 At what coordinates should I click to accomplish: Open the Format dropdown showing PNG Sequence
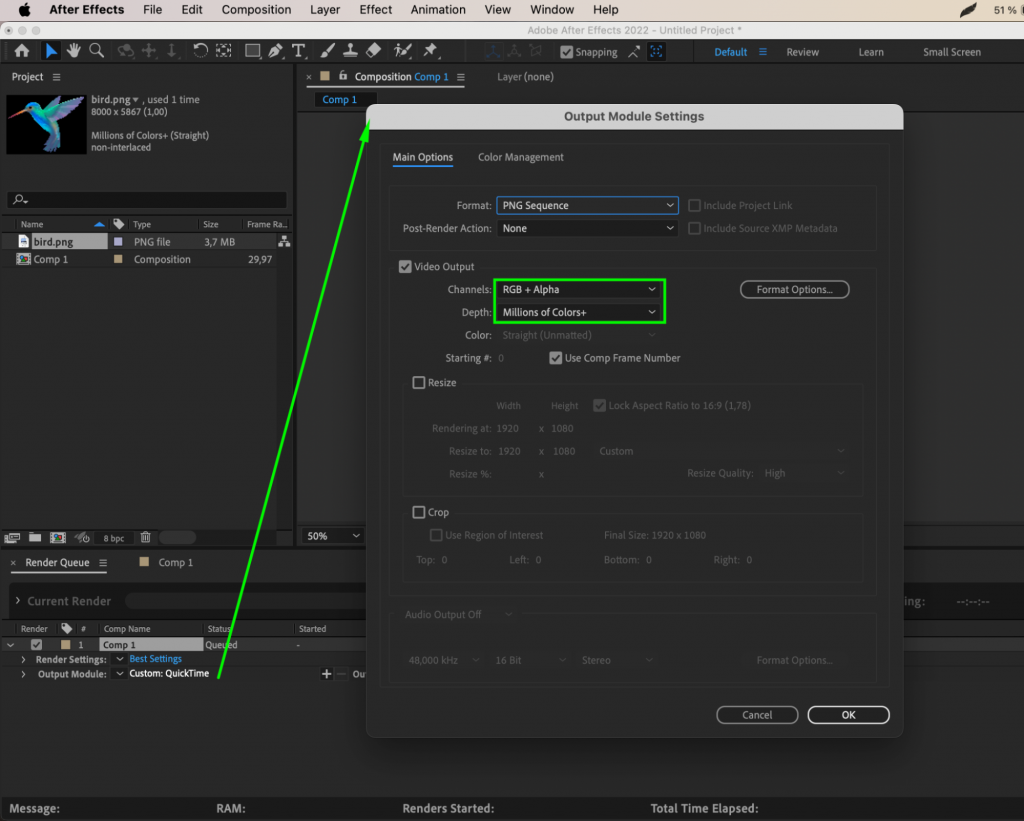587,205
